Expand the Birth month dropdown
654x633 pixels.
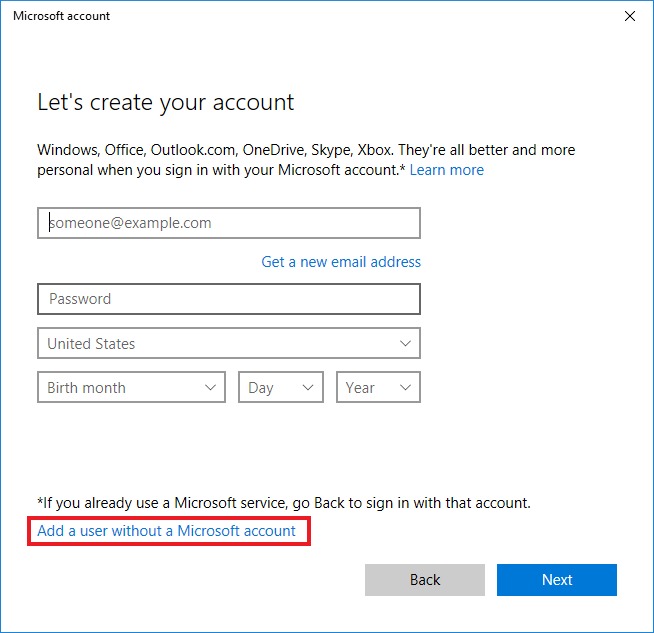(x=130, y=388)
